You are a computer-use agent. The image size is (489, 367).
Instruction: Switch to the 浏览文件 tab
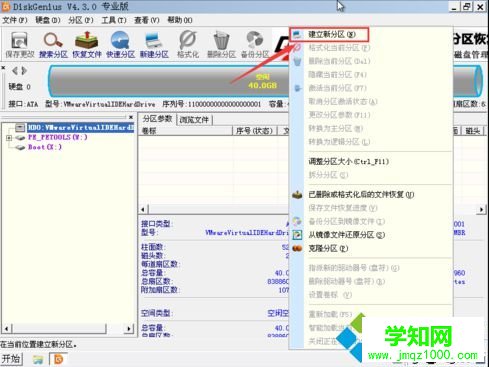pyautogui.click(x=194, y=120)
